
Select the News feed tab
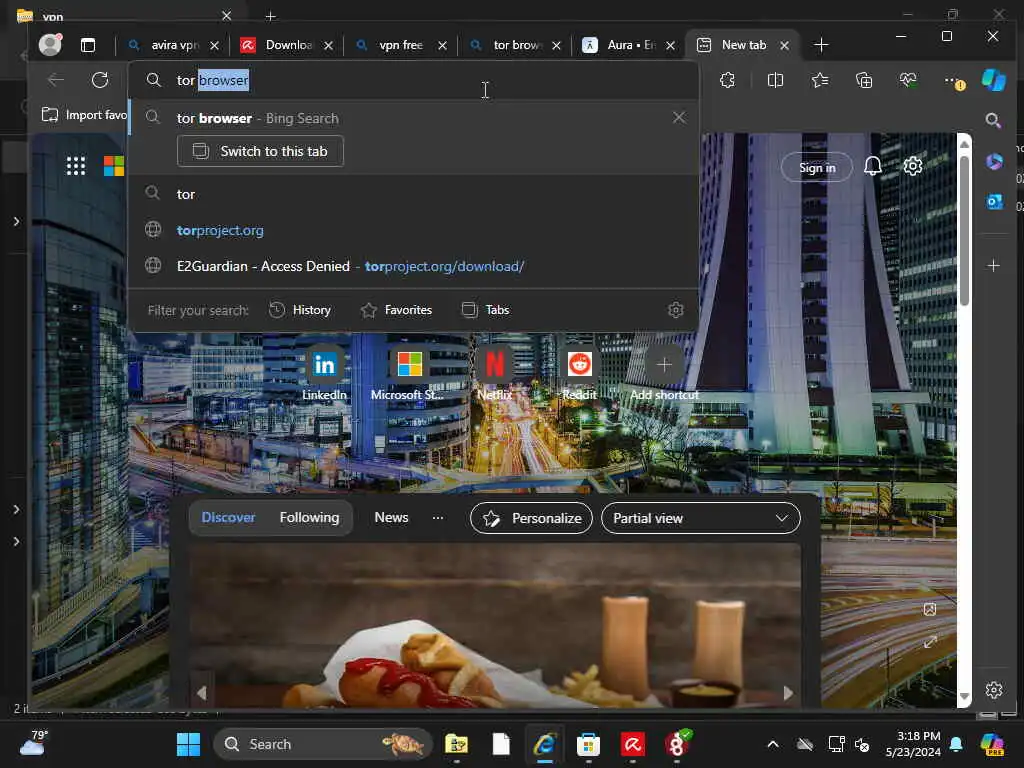[x=391, y=517]
